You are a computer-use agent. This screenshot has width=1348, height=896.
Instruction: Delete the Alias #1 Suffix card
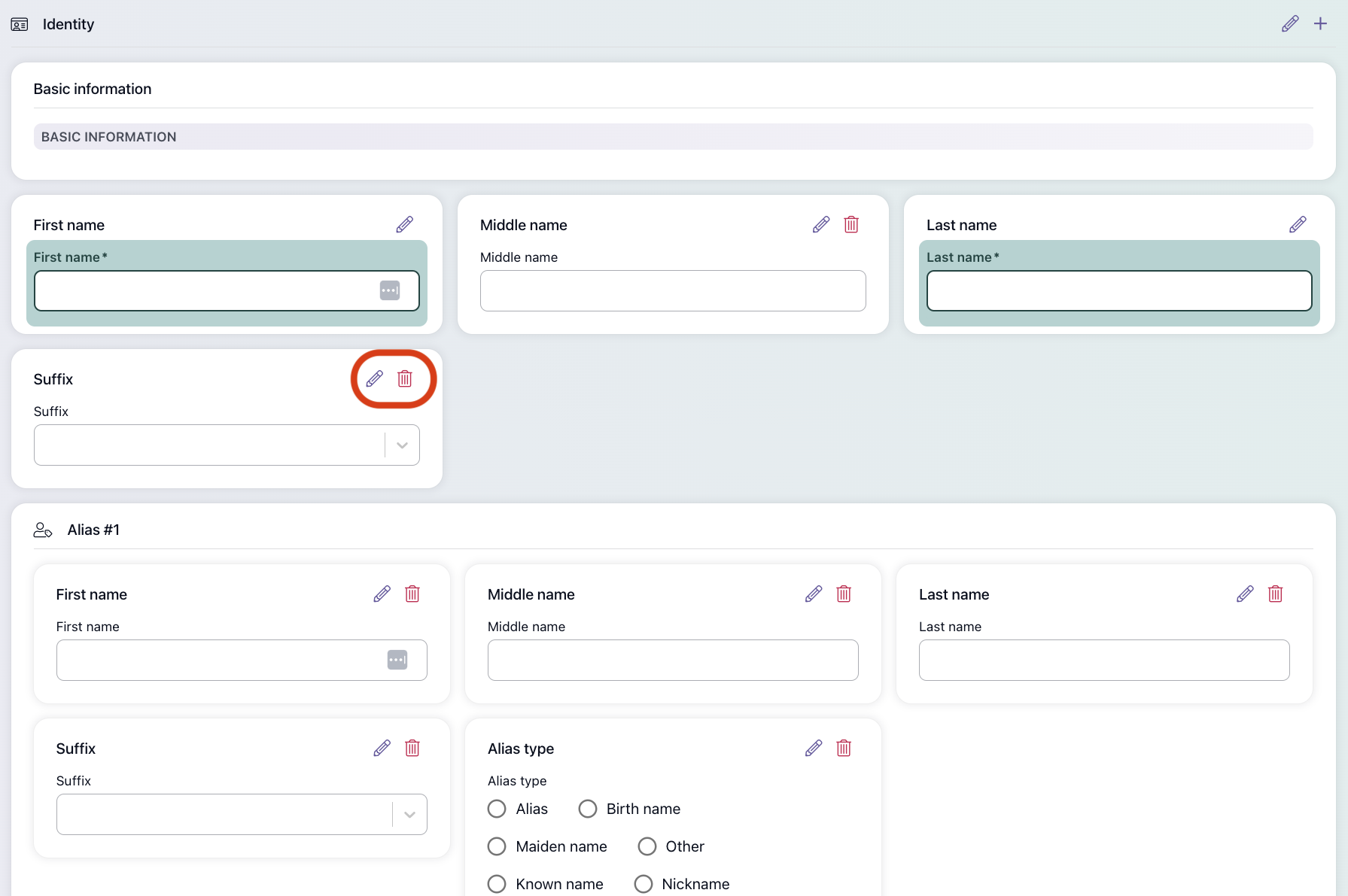[412, 748]
